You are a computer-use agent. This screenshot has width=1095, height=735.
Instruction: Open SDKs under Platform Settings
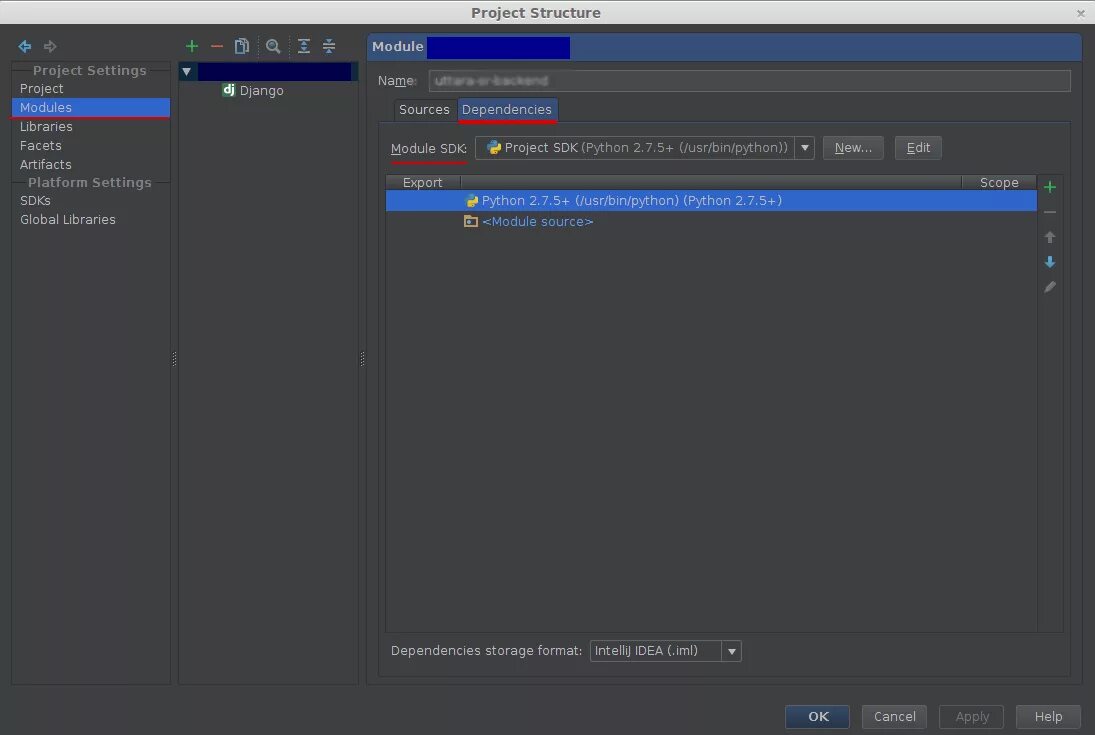[x=35, y=201]
